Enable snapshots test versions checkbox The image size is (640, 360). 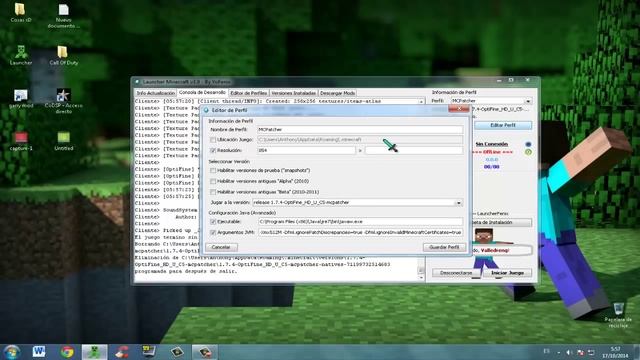213,170
